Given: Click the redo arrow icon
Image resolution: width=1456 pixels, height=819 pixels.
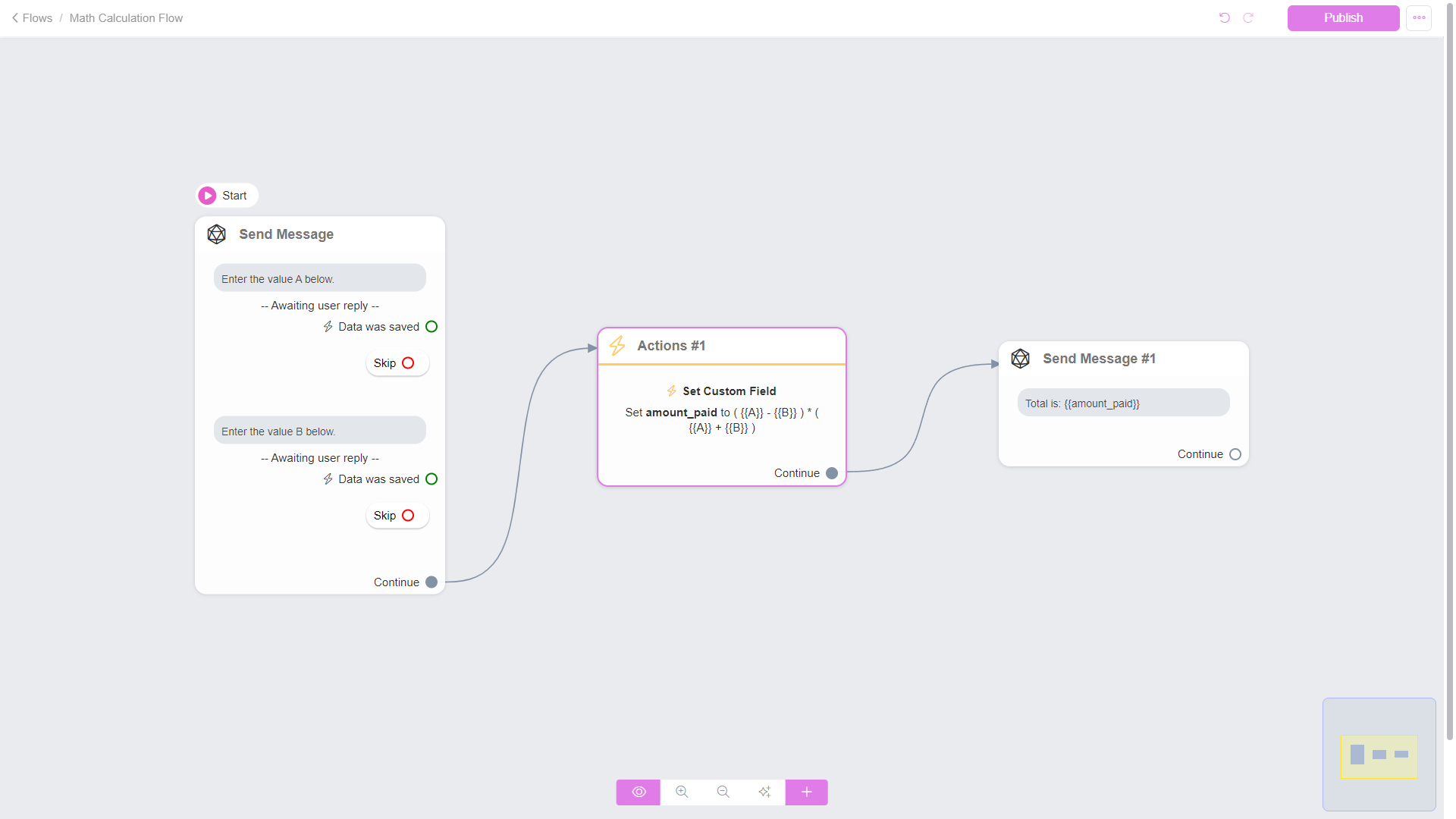Looking at the screenshot, I should (1248, 17).
